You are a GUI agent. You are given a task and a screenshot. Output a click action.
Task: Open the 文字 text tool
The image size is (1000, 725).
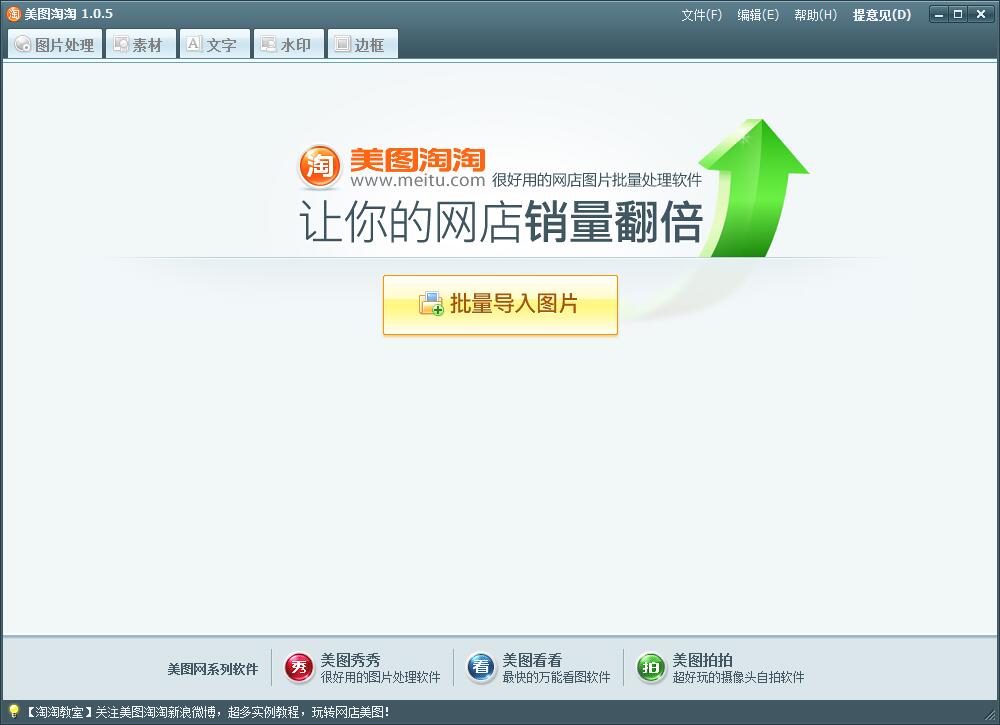214,43
